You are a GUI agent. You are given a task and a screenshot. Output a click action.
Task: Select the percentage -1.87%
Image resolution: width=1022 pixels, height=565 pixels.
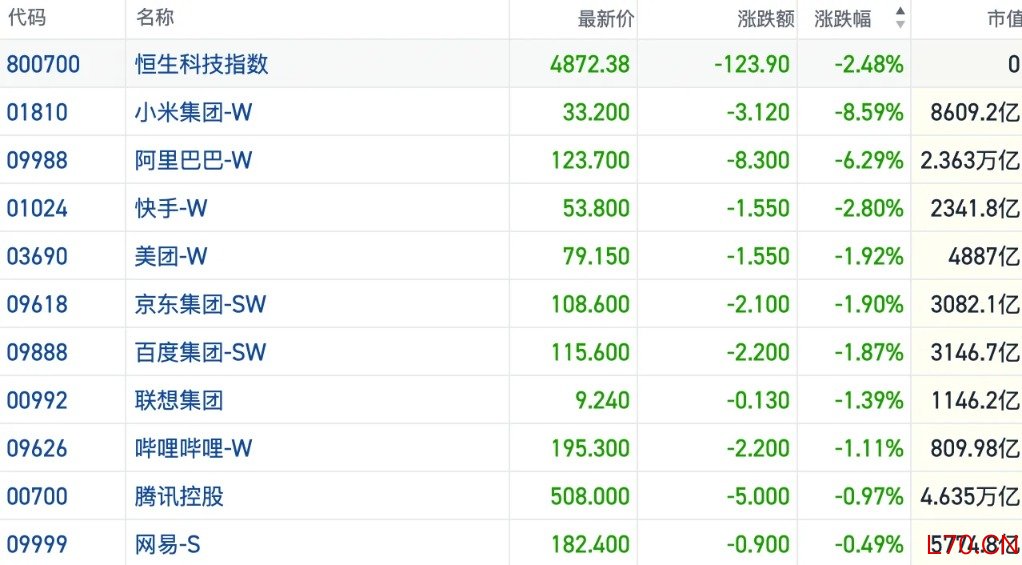click(x=869, y=353)
